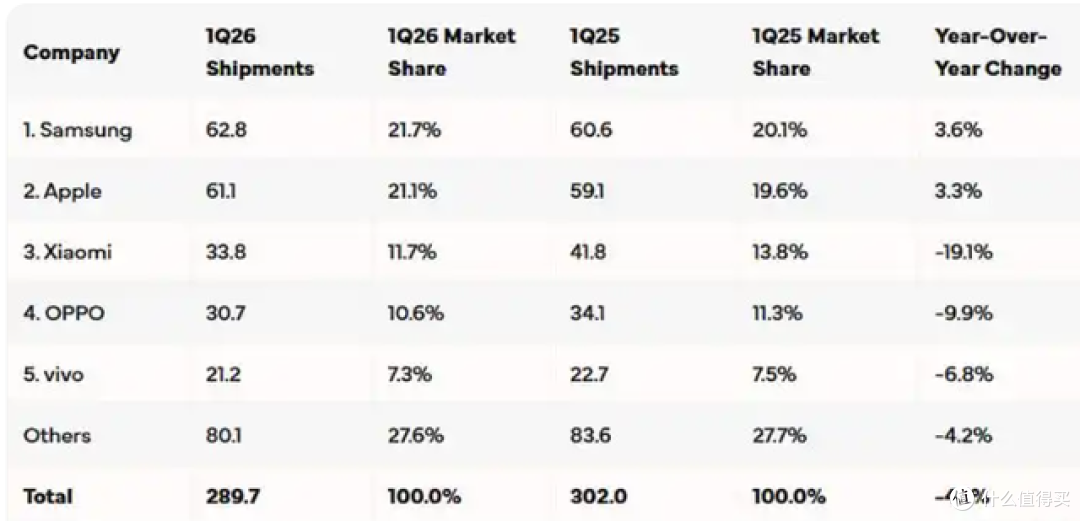Click Samsung's 62.8 shipments value
This screenshot has height=521, width=1080.
(226, 130)
